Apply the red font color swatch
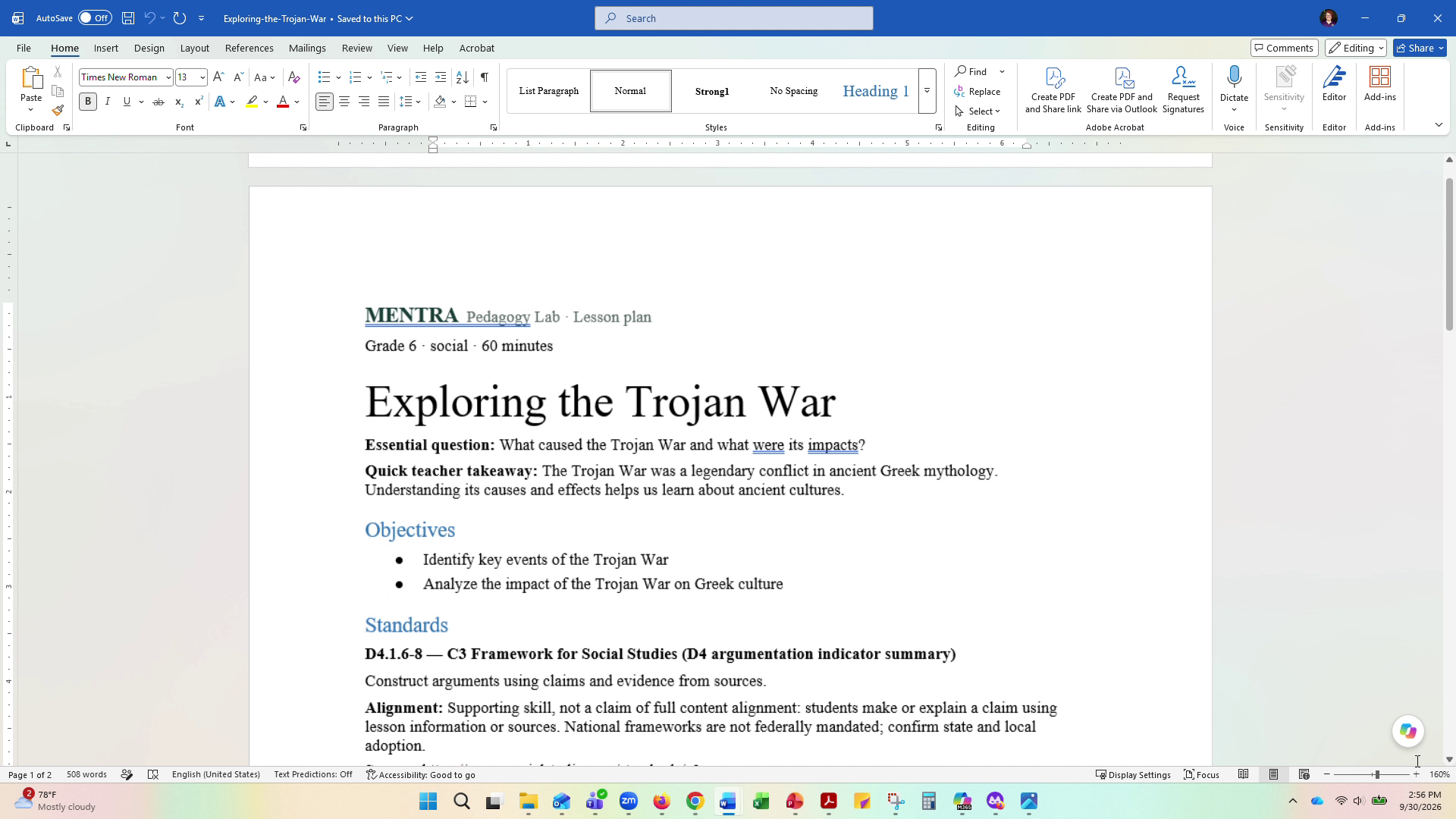 [x=283, y=102]
